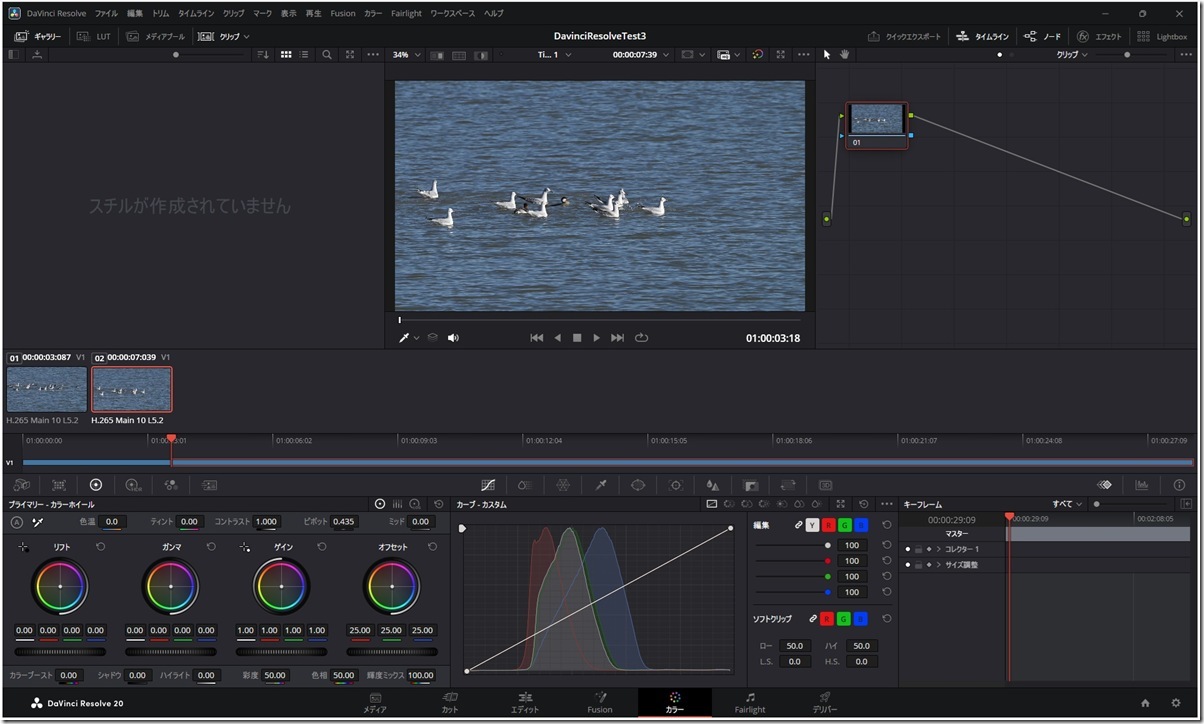Open the LUT browser panel

point(96,37)
